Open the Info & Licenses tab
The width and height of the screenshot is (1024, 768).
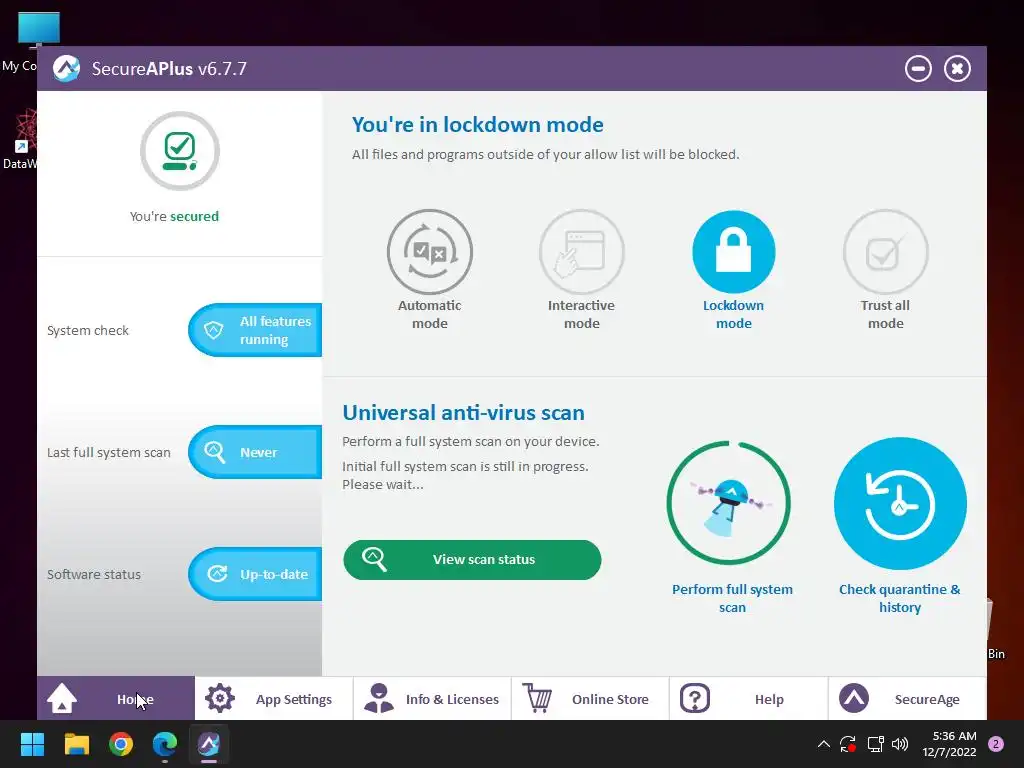[x=432, y=699]
